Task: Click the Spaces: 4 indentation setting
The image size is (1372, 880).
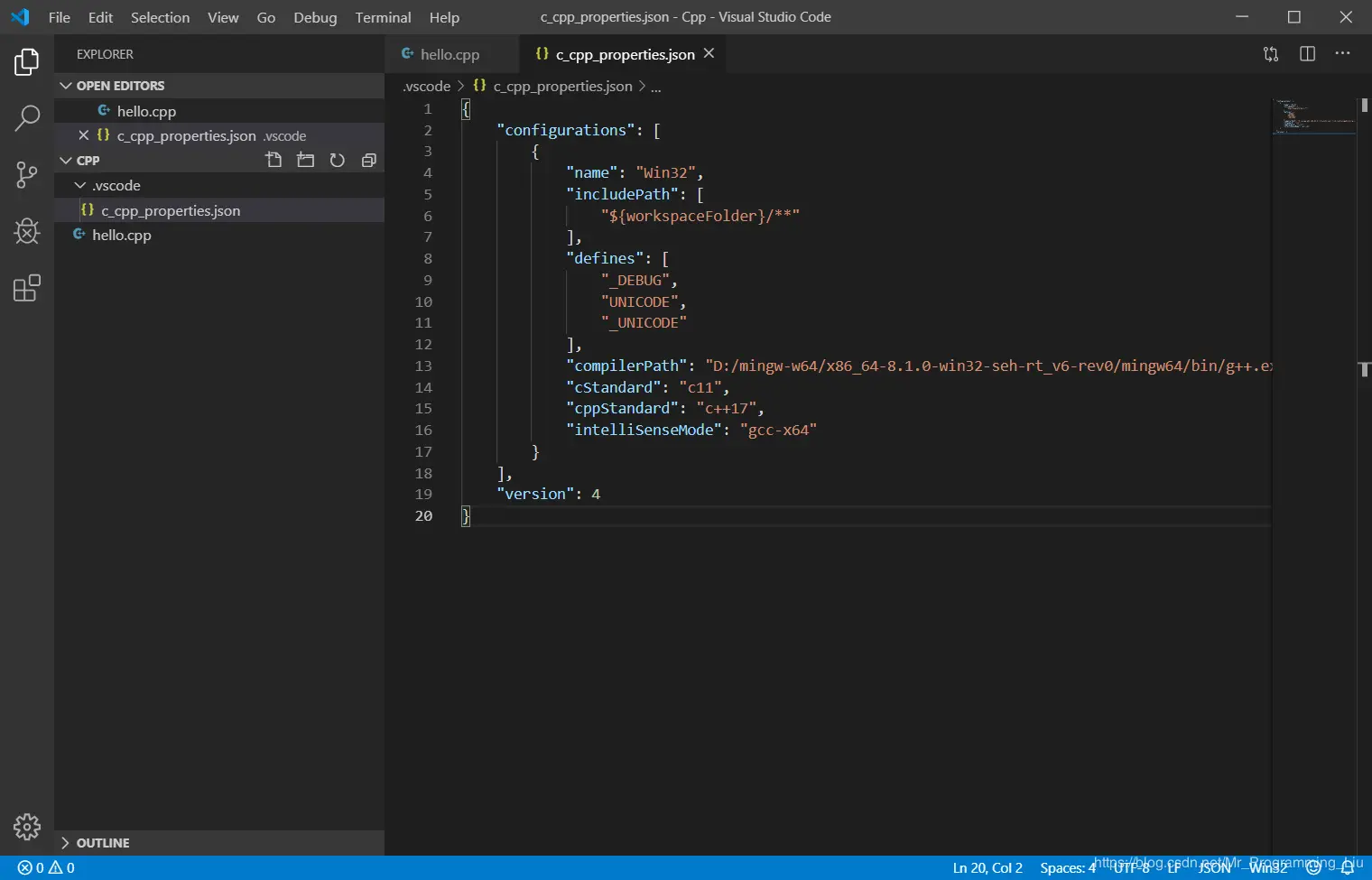Action: click(1067, 867)
